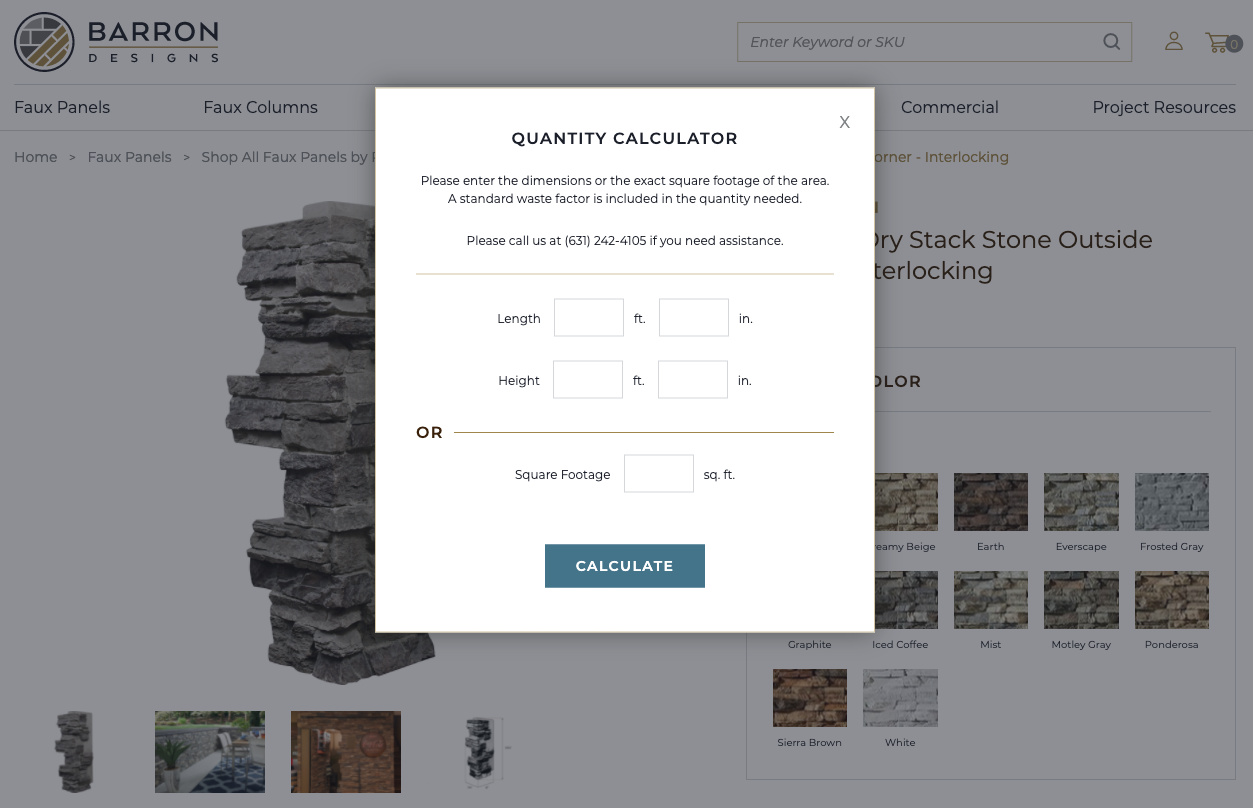Select the Commercial menu item

point(949,107)
